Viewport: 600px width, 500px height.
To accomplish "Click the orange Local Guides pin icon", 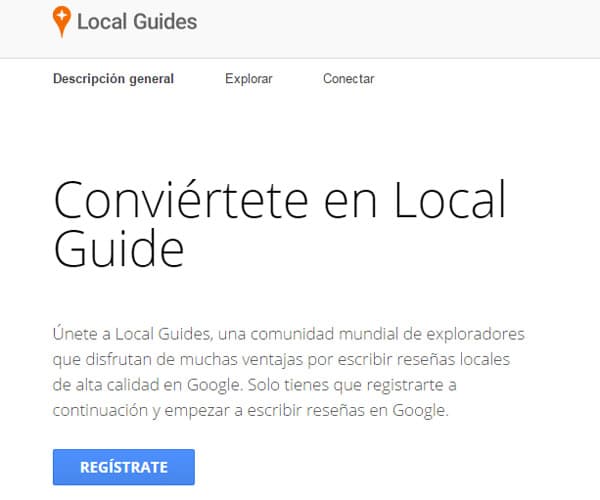I will click(62, 21).
